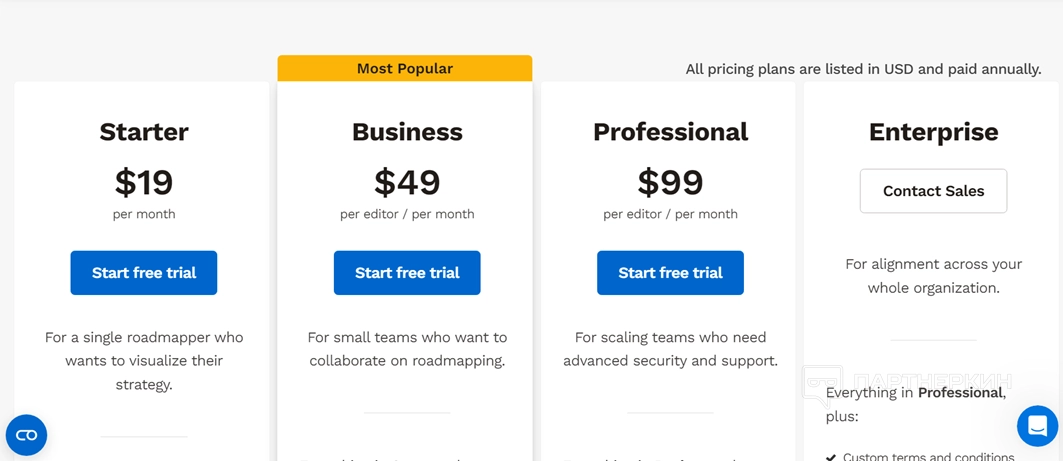Select the Starter plan heading
The height and width of the screenshot is (461, 1063).
144,132
